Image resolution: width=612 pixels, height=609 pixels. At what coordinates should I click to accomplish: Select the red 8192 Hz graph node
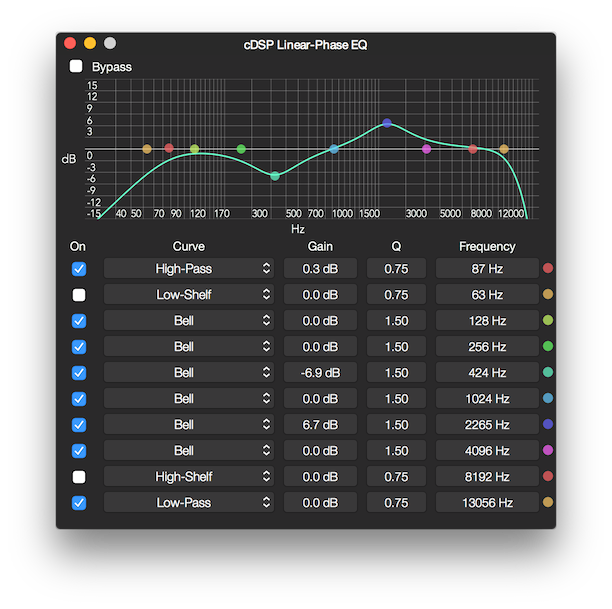(x=473, y=149)
